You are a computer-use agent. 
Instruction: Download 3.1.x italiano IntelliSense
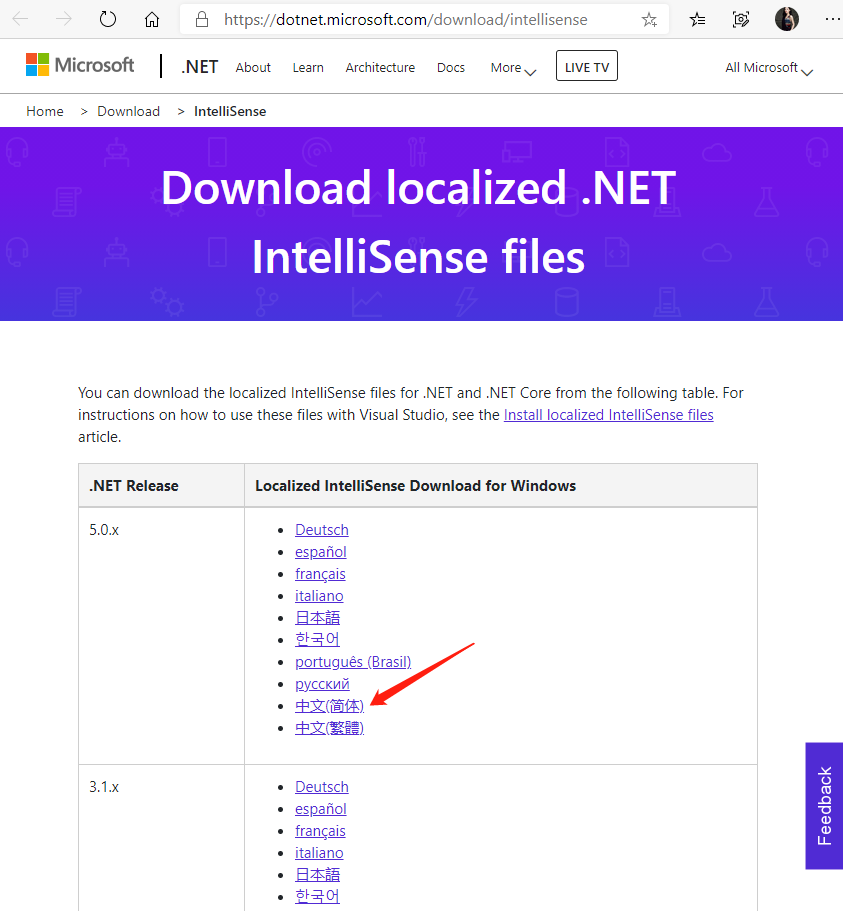(319, 853)
